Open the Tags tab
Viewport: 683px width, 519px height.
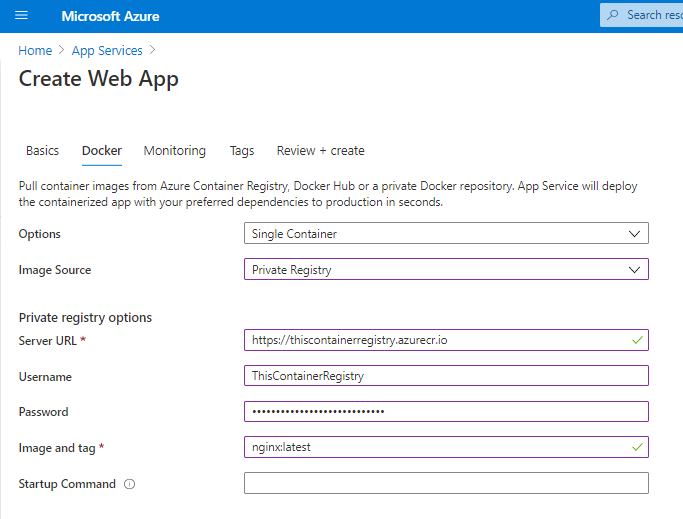[x=242, y=151]
